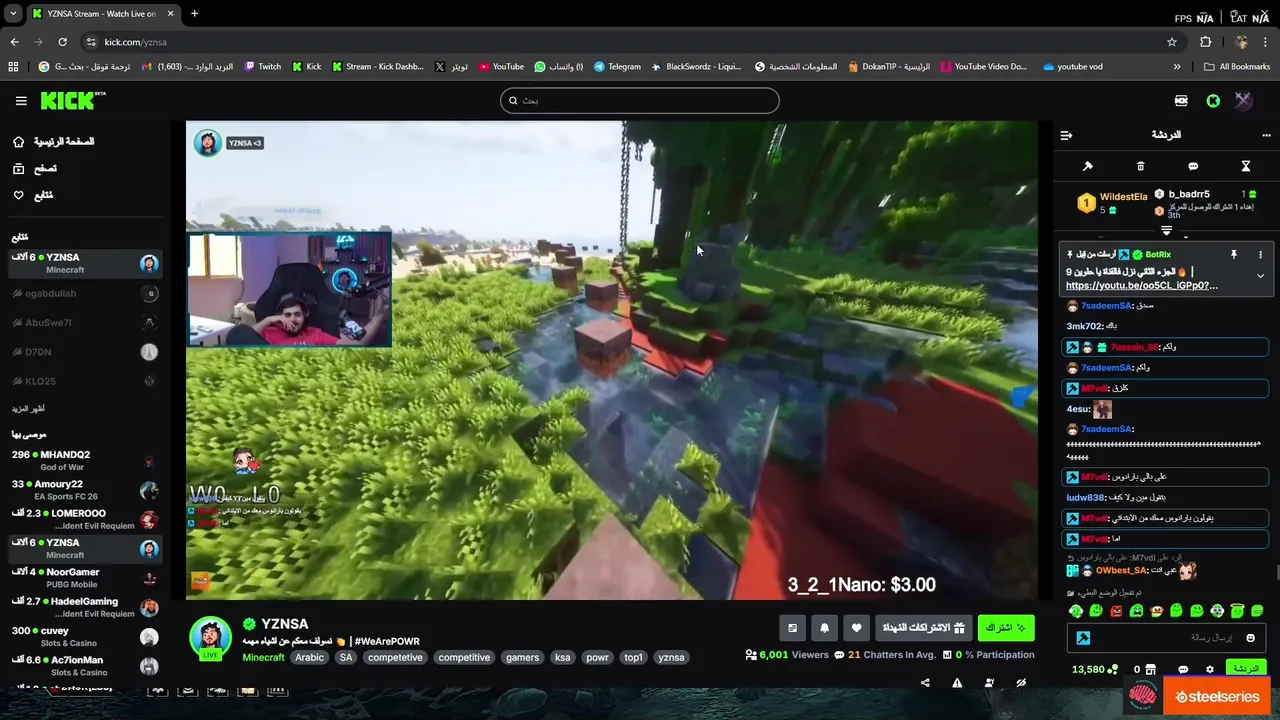Image resolution: width=1280 pixels, height=720 pixels.
Task: Click the heart follow button under video
Action: click(x=856, y=628)
